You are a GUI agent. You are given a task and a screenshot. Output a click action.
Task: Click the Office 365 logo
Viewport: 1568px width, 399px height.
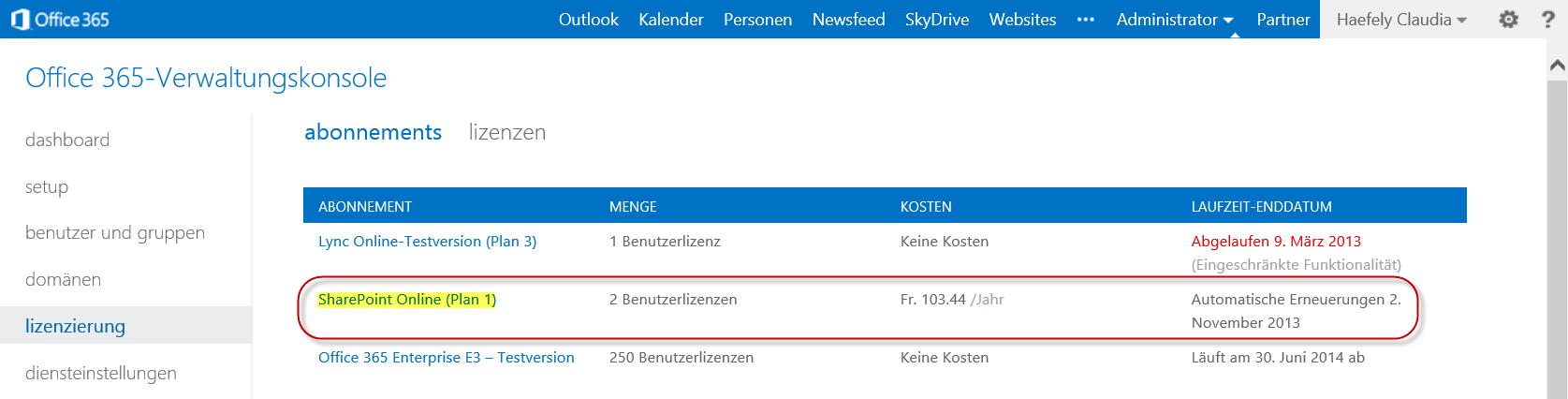click(59, 19)
